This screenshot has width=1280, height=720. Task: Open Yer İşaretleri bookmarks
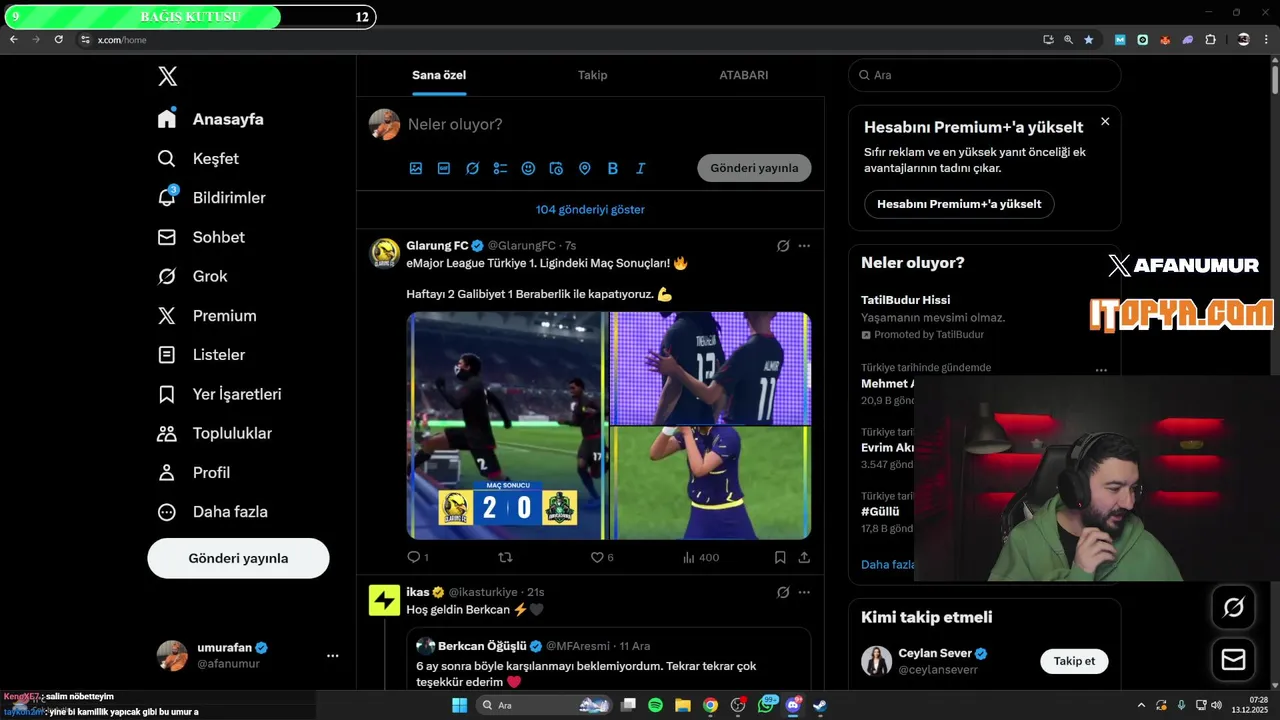coord(220,394)
